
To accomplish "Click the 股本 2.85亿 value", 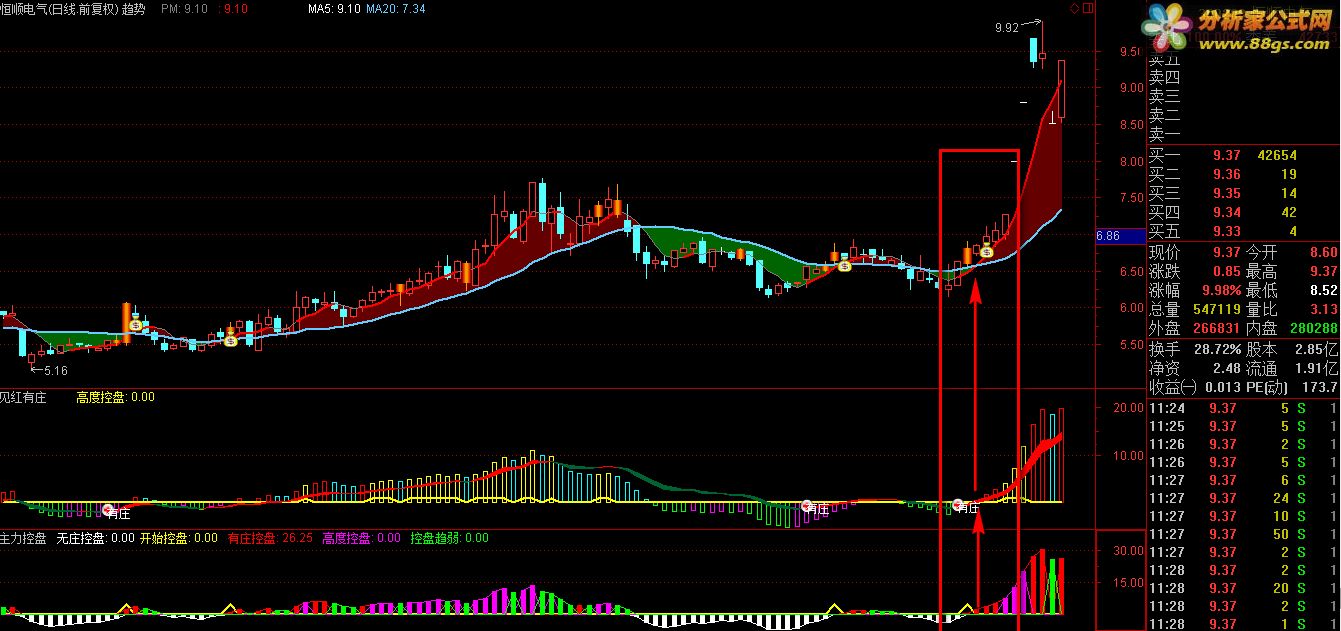I will [x=1318, y=350].
